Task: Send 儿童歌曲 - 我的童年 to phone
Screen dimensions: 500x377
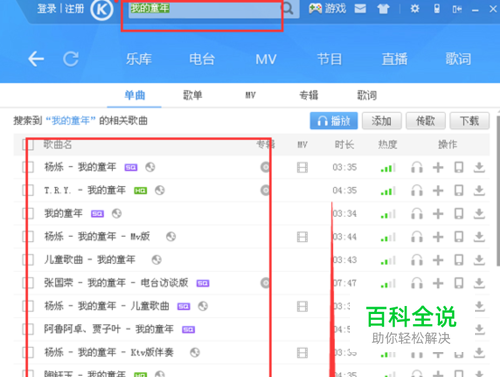Action: point(459,260)
